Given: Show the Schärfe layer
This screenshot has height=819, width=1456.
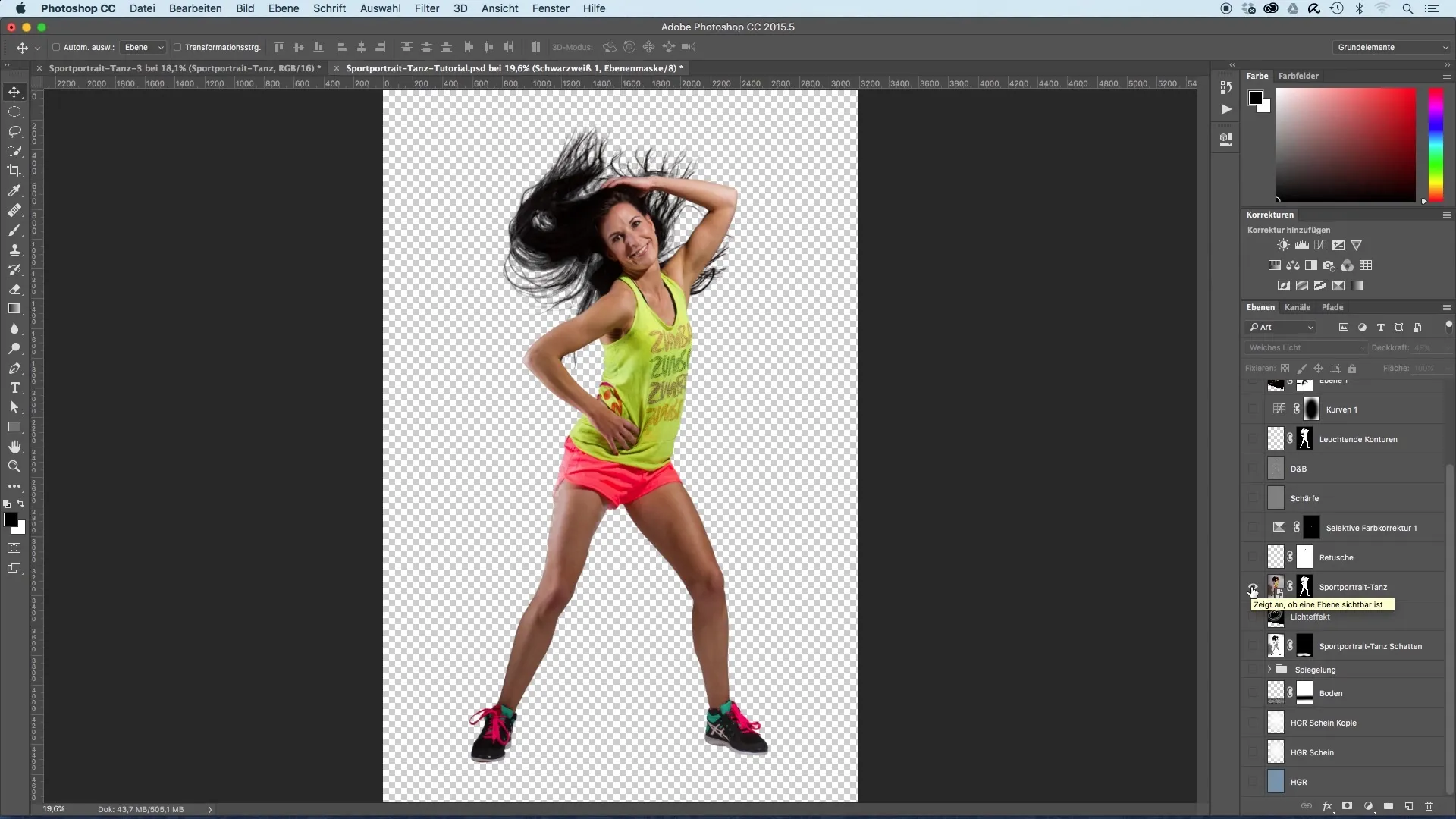Looking at the screenshot, I should click(x=1253, y=498).
